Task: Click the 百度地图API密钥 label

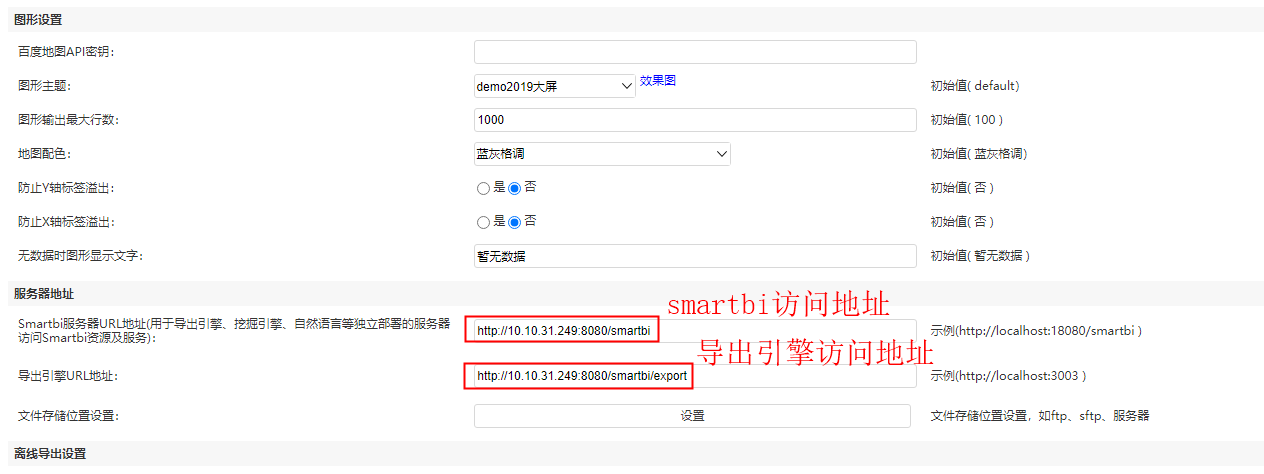Action: 67,52
